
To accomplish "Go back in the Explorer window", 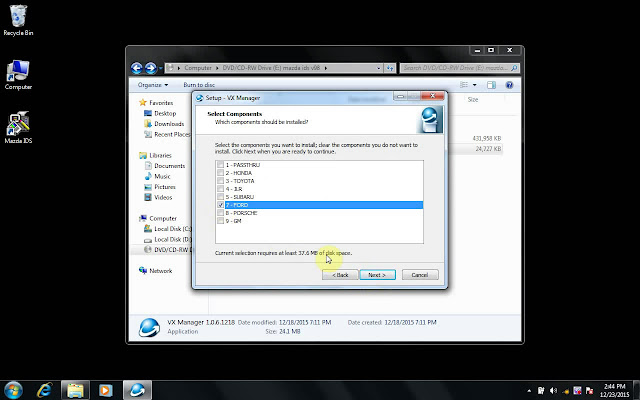I will point(137,68).
